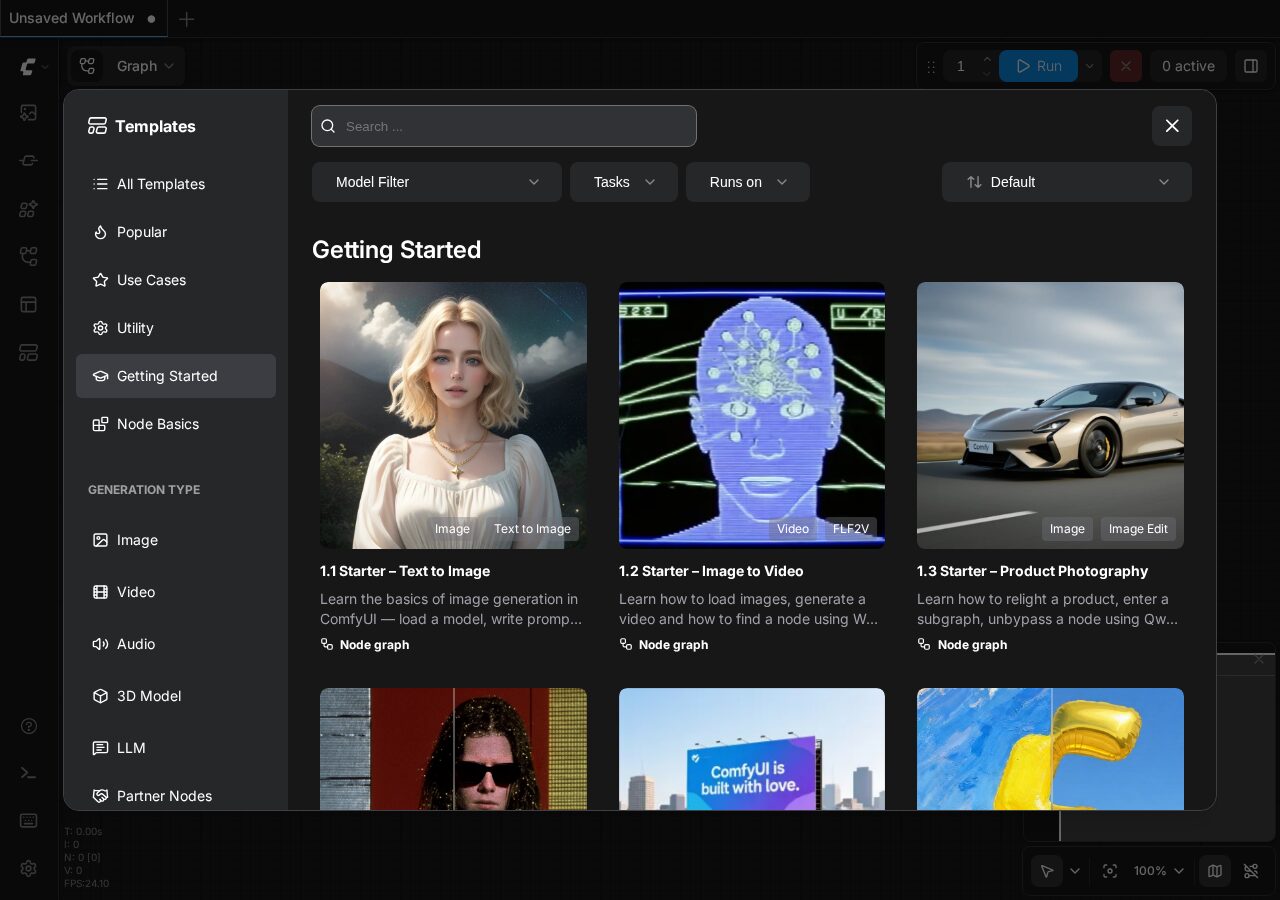The image size is (1280, 900).
Task: Select the yellow balloon thumbnail
Action: click(x=1050, y=749)
